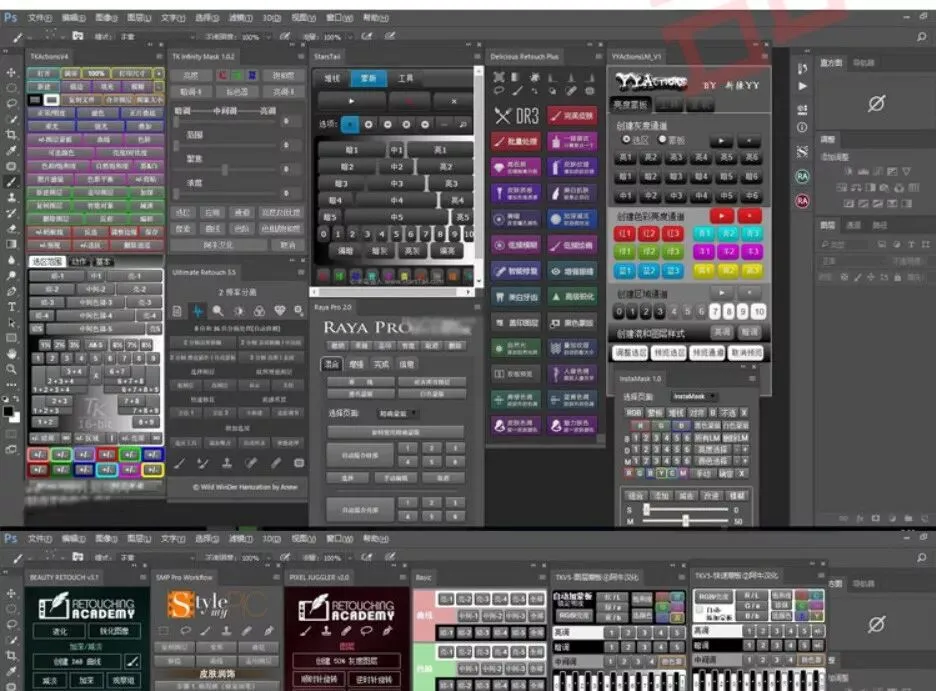Open 文件 menu in the upper window
The image size is (936, 691).
[x=39, y=18]
